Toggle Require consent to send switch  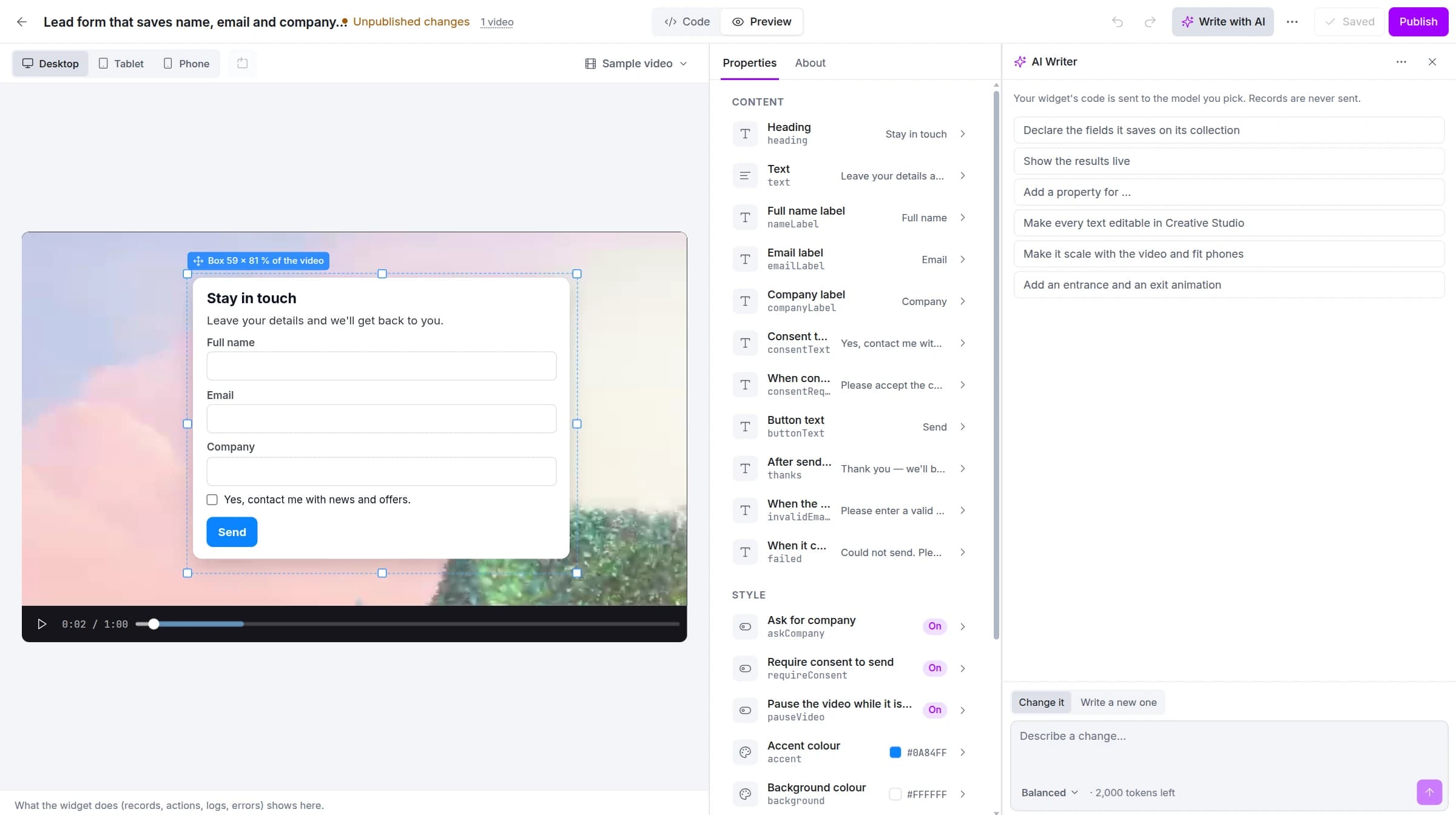coord(934,668)
